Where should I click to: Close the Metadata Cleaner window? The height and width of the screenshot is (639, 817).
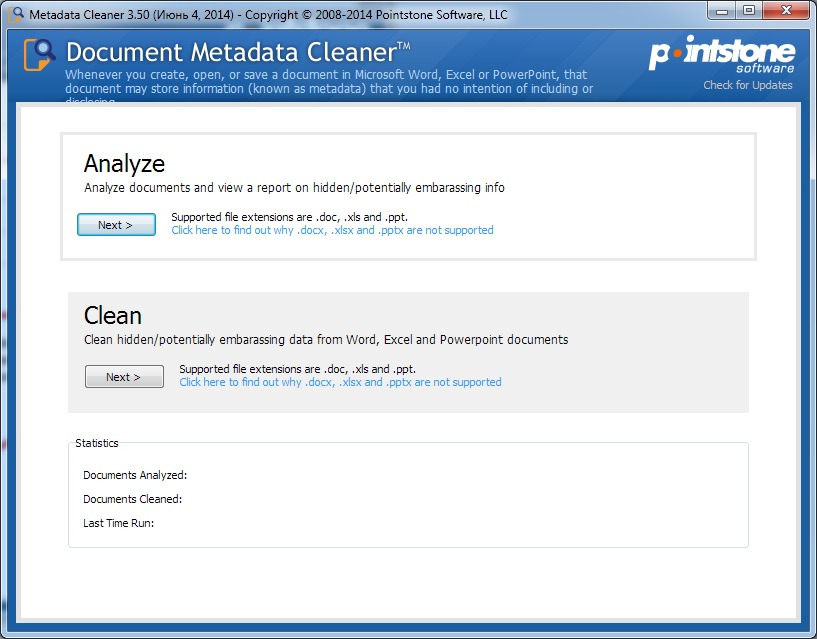point(787,11)
